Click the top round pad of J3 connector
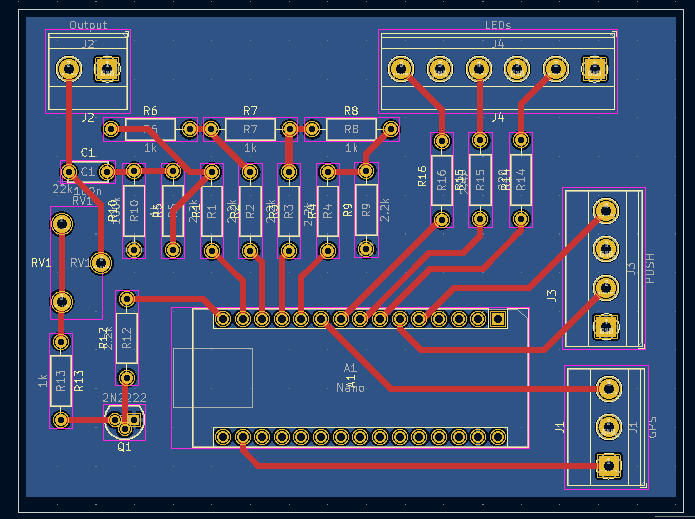The image size is (695, 519). [x=605, y=211]
